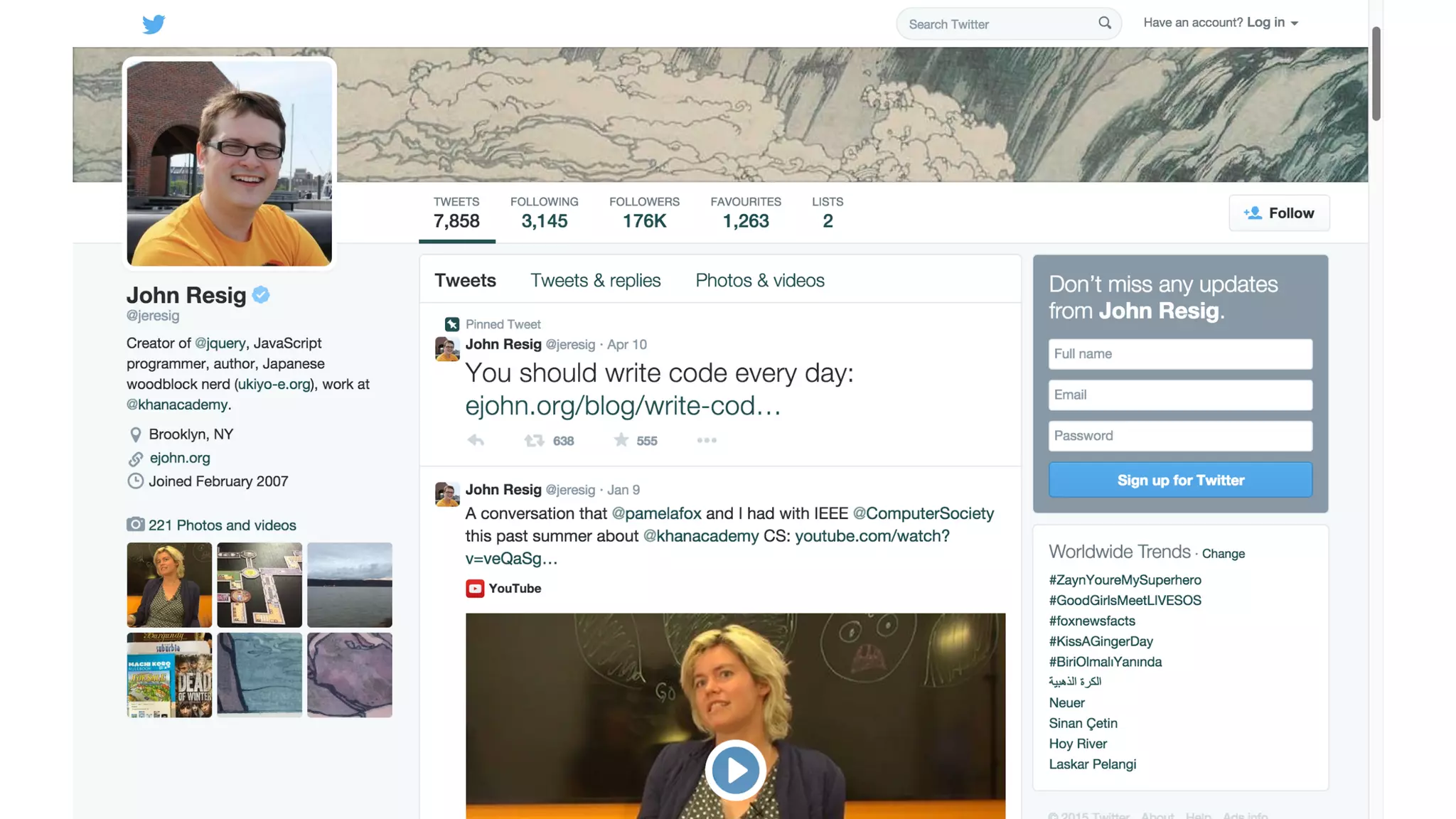Click the #foxnewsfacts trend
Screen dimensions: 1456x819
1091,621
